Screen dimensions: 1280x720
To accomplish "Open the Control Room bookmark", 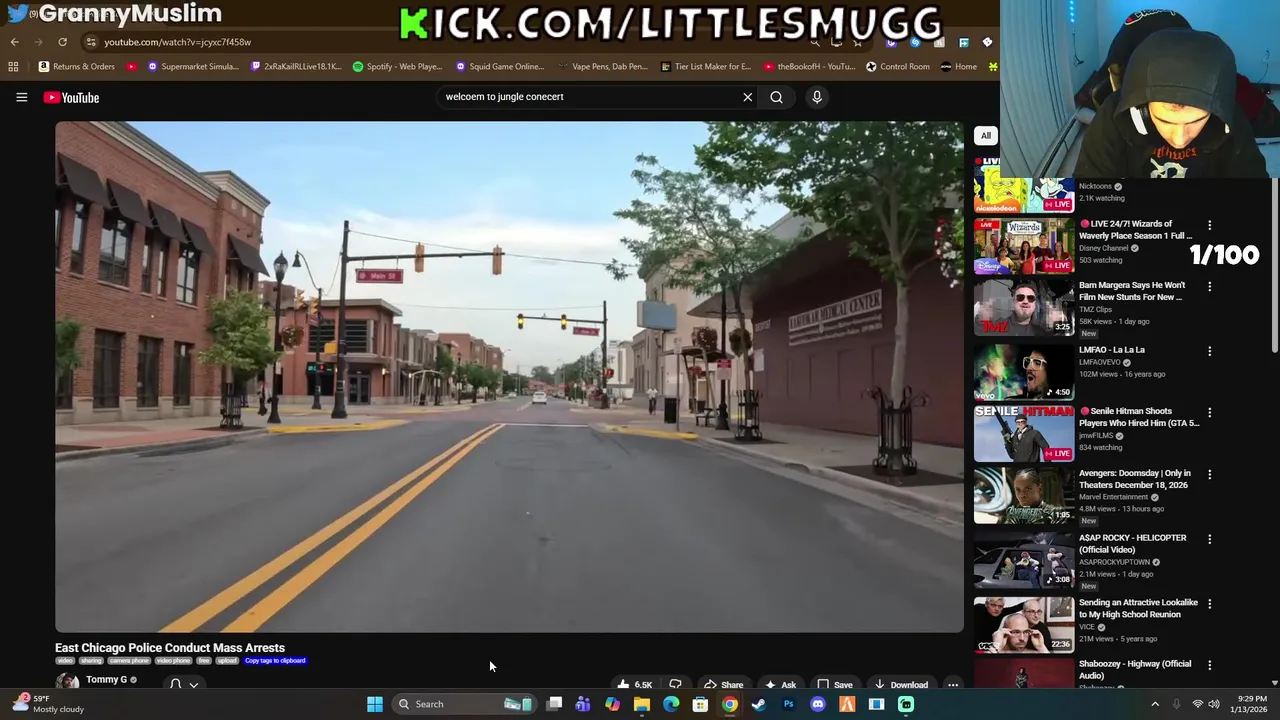I will pos(898,67).
